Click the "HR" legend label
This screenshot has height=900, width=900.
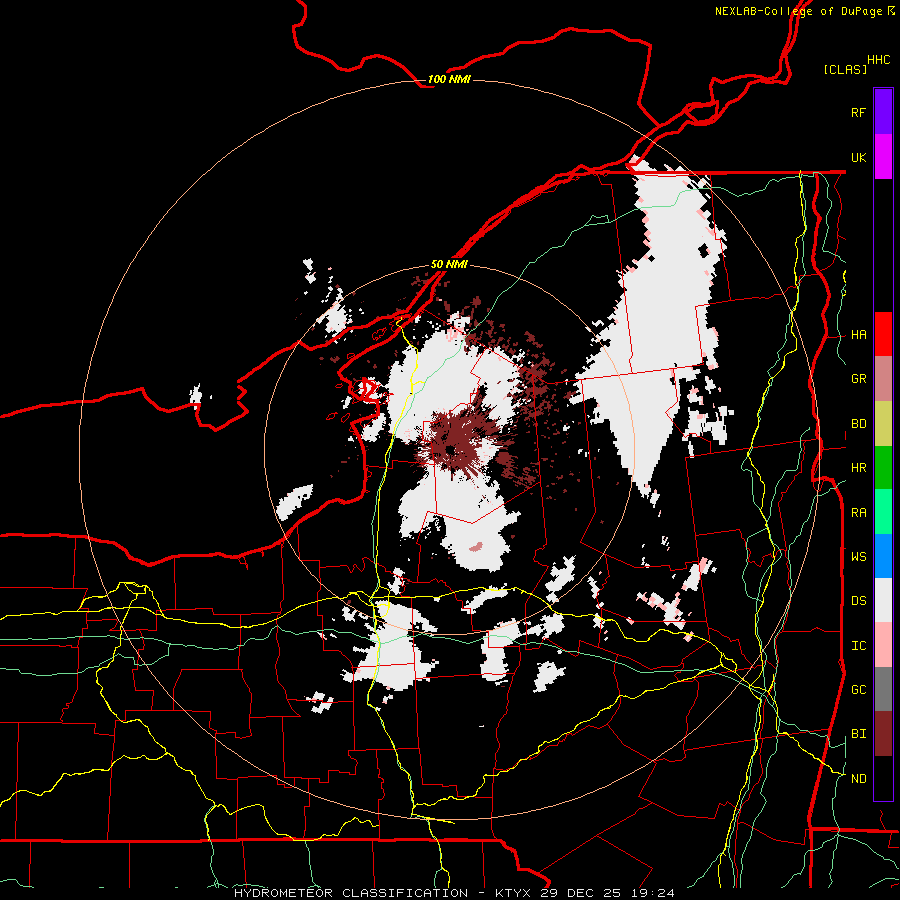pyautogui.click(x=858, y=468)
